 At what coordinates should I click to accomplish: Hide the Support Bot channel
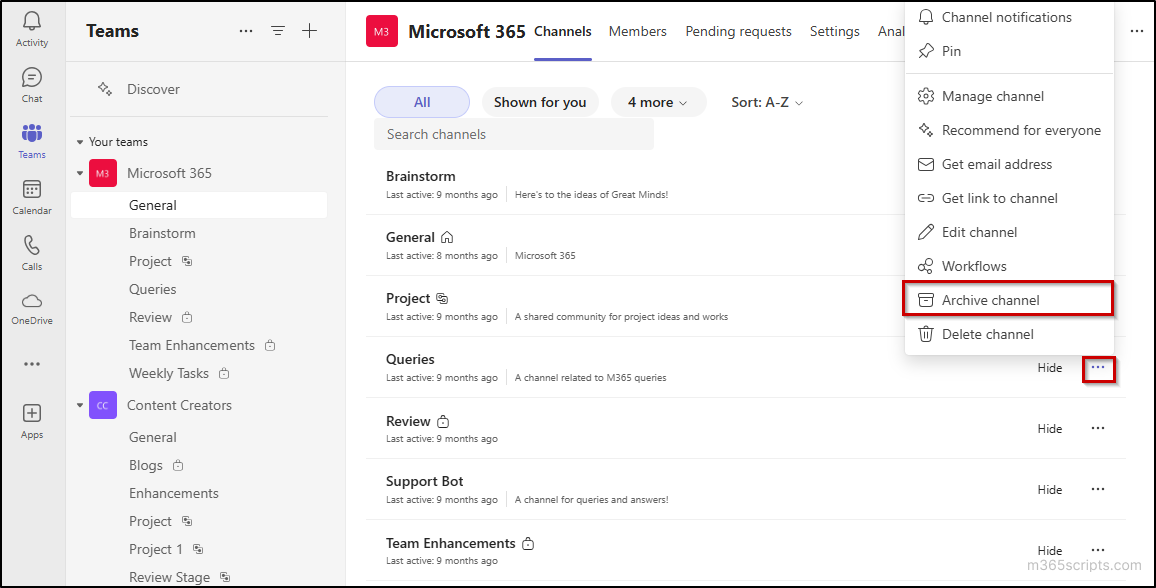[1049, 489]
